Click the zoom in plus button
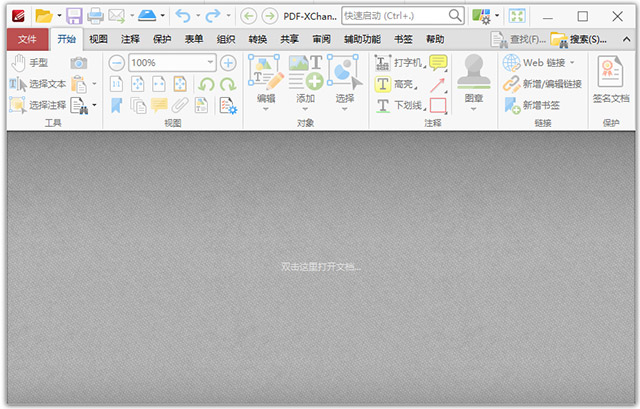The height and width of the screenshot is (409, 640). pos(228,63)
